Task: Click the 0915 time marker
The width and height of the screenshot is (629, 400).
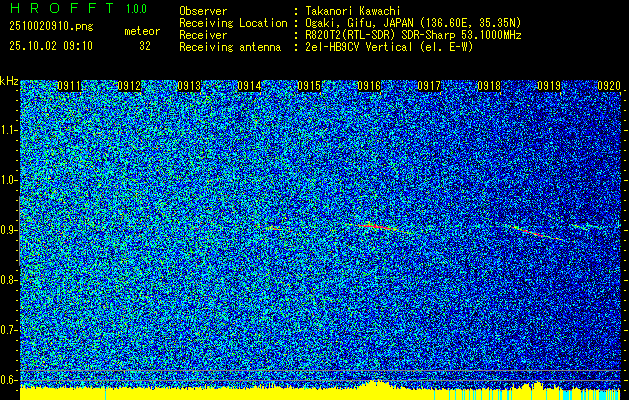Action: tap(309, 86)
